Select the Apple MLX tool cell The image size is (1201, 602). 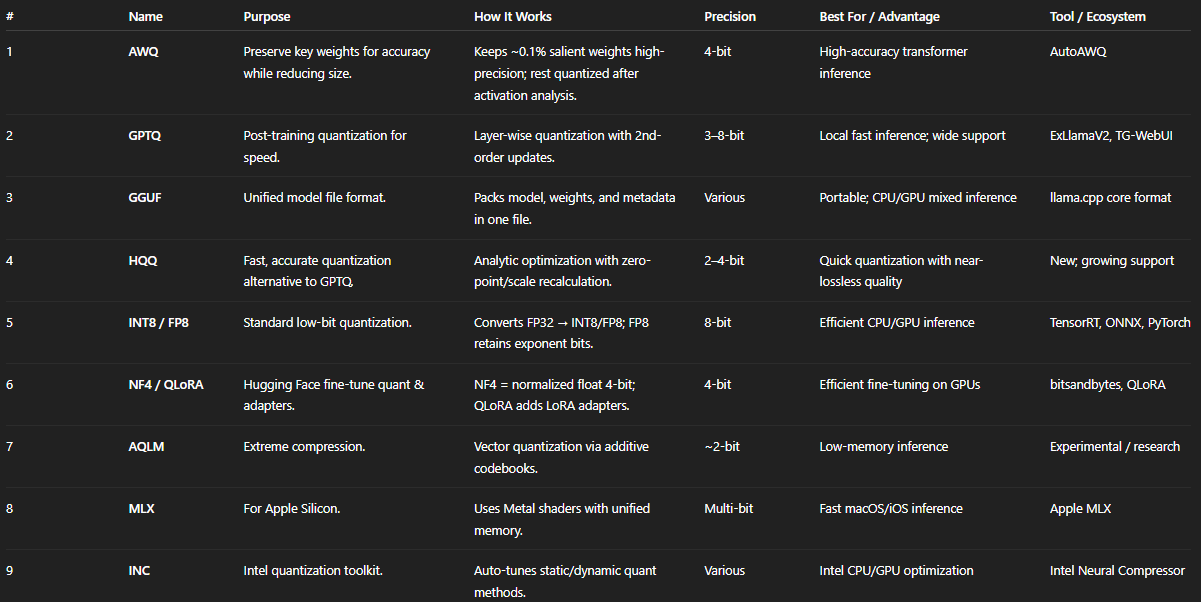[x=1080, y=509]
